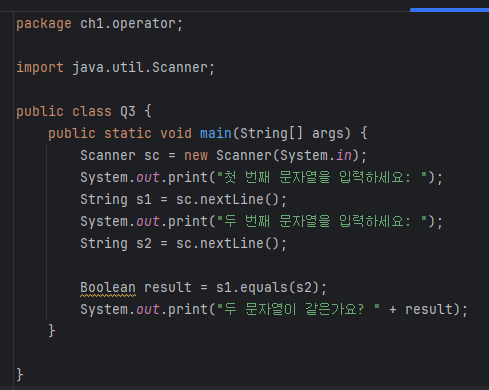Viewport: 489px width, 390px height.
Task: Click the main method name
Action: pyautogui.click(x=216, y=133)
